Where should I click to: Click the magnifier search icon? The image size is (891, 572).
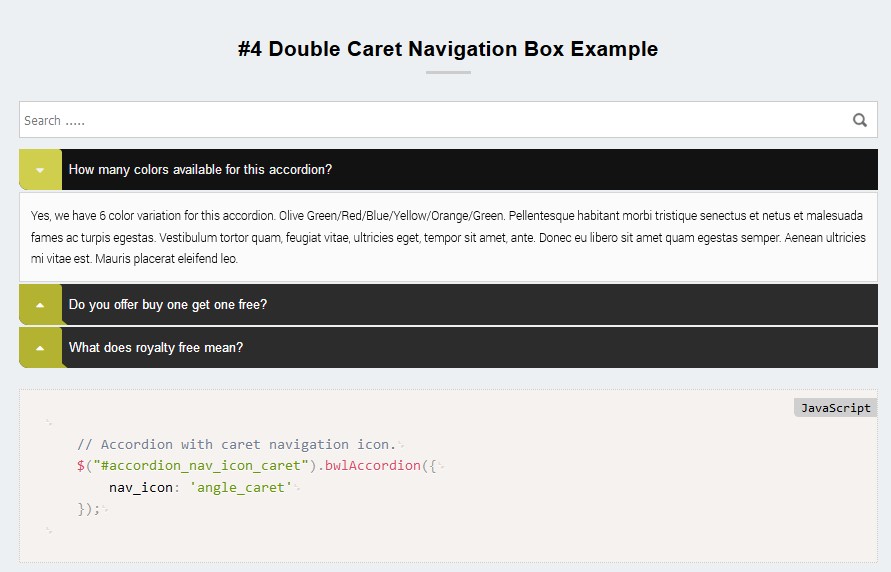click(x=859, y=120)
